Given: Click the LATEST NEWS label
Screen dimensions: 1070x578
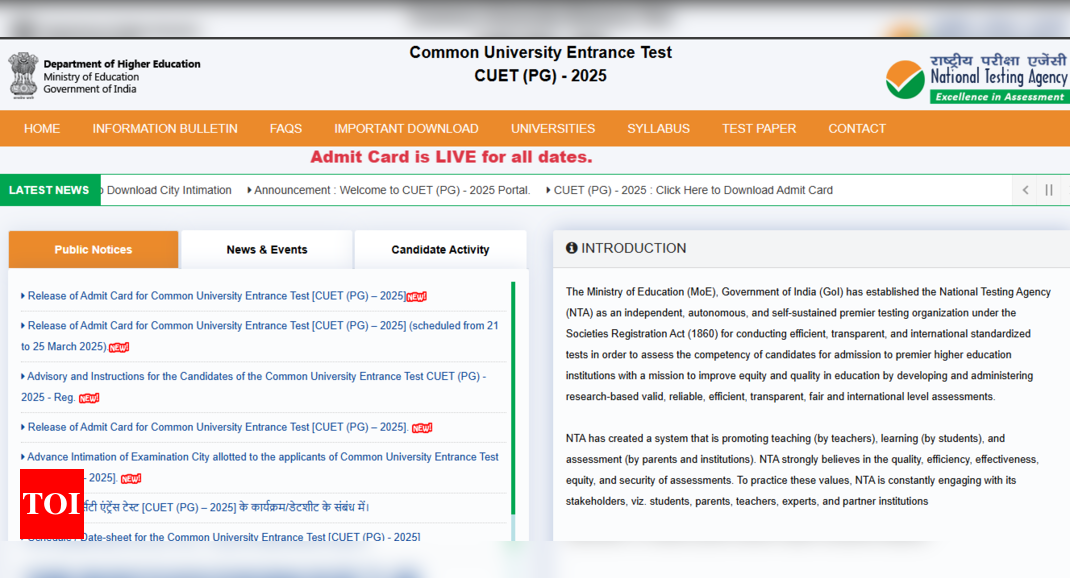Looking at the screenshot, I should coord(50,190).
